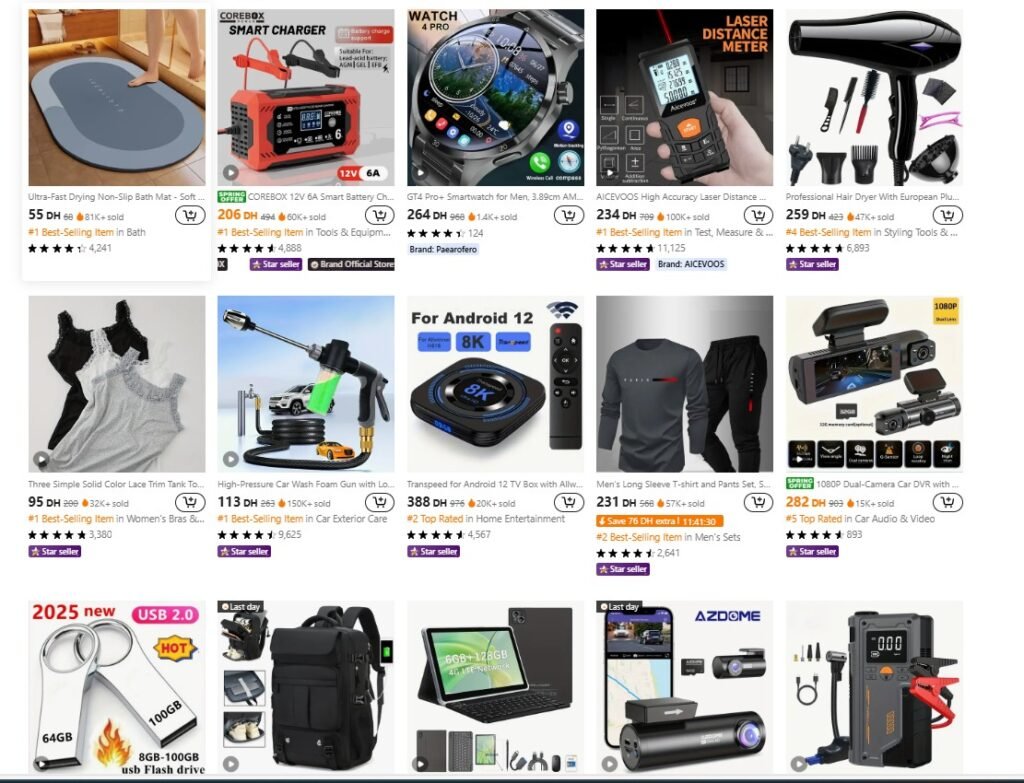Open #1 Best-Selling Item in Bath link
The height and width of the screenshot is (783, 1024).
87,232
